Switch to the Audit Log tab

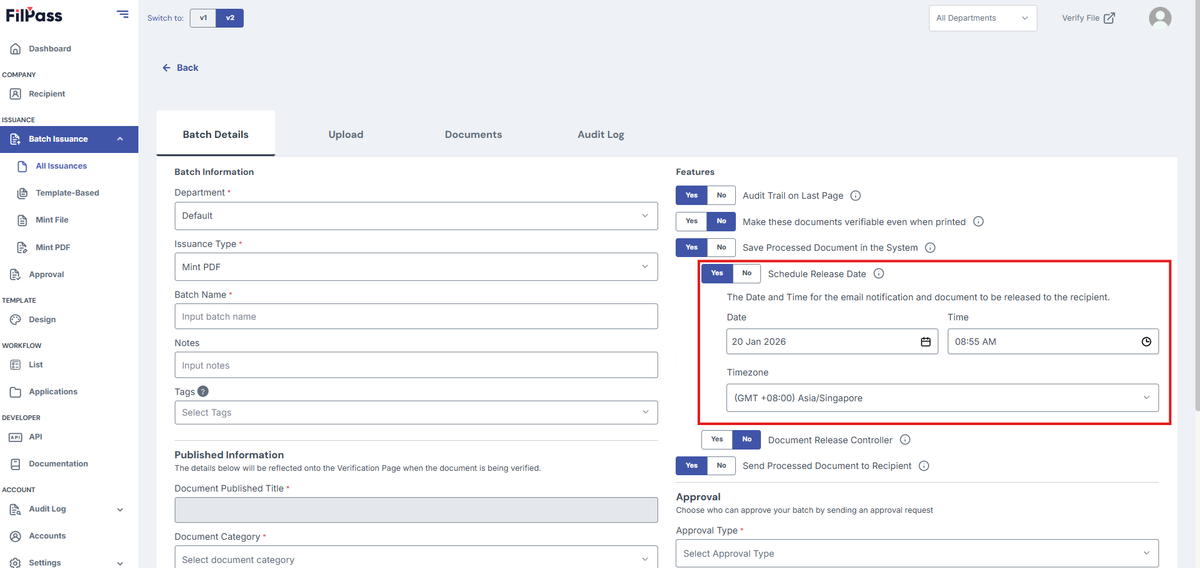tap(601, 134)
